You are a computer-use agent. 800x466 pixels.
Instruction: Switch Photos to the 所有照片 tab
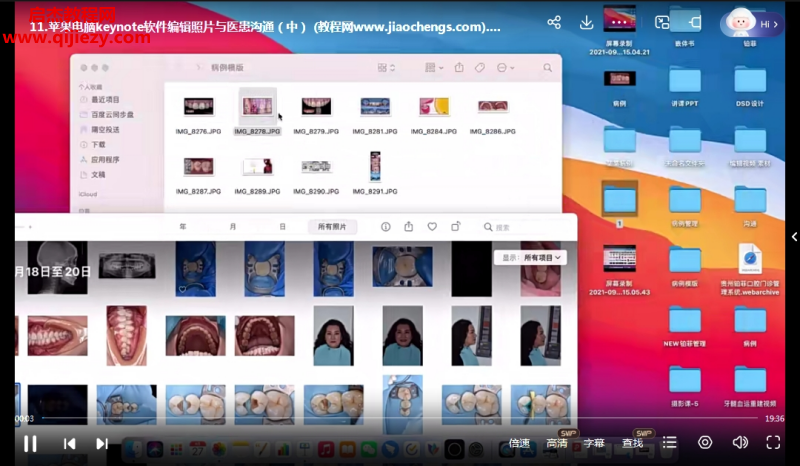(x=332, y=227)
